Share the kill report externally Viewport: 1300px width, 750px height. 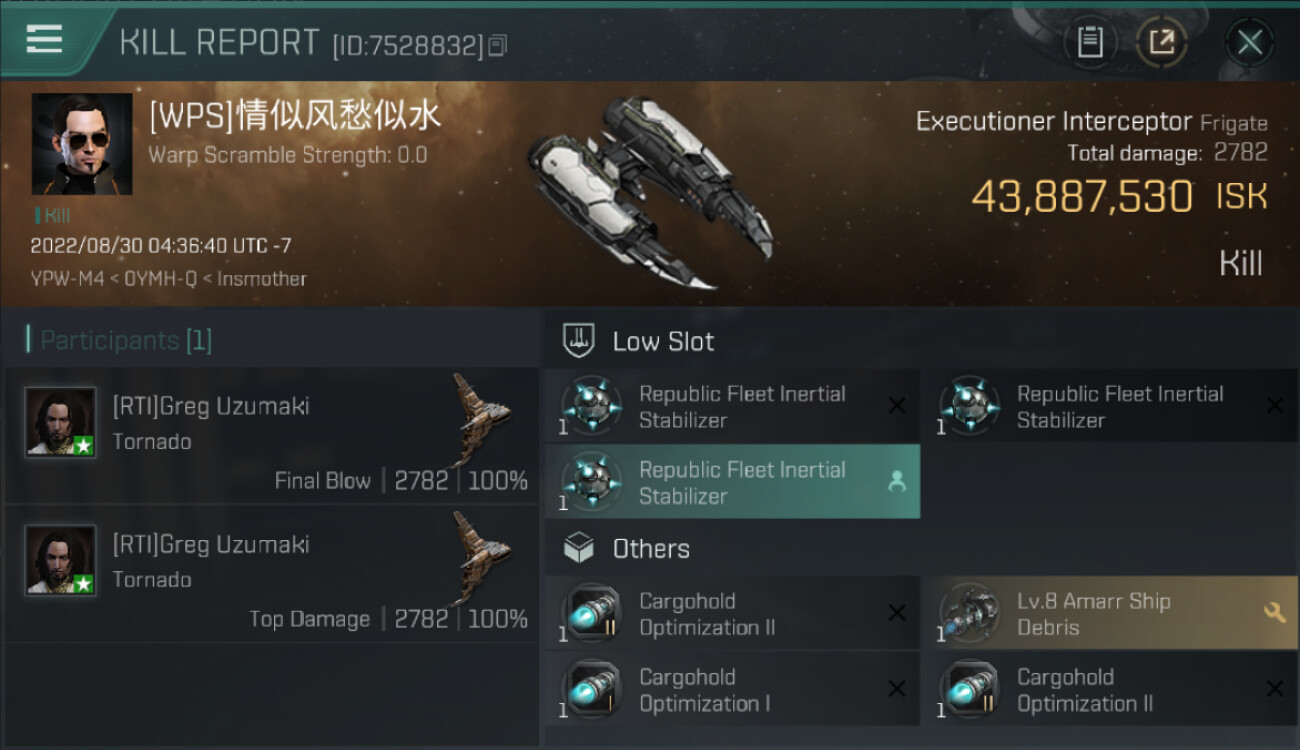[1161, 42]
